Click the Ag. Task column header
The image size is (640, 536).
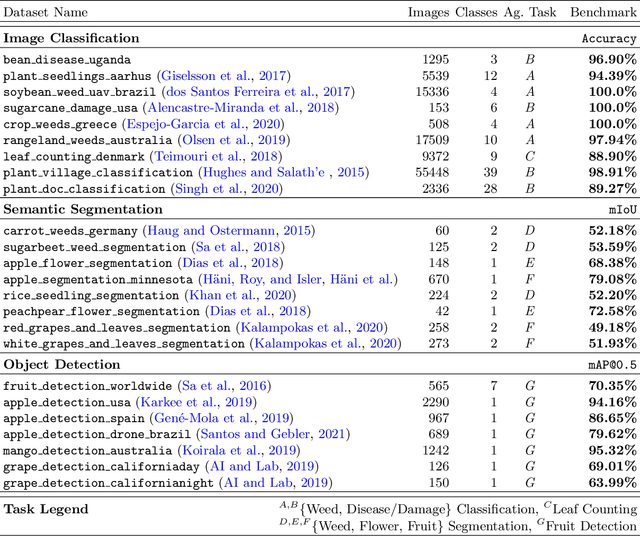coord(530,12)
